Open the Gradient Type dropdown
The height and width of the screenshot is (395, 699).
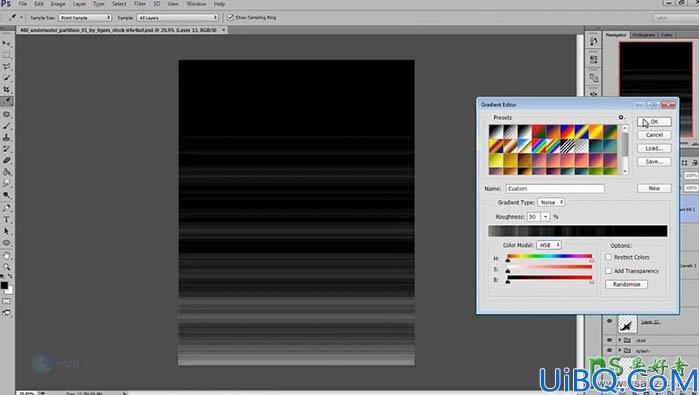coord(551,202)
